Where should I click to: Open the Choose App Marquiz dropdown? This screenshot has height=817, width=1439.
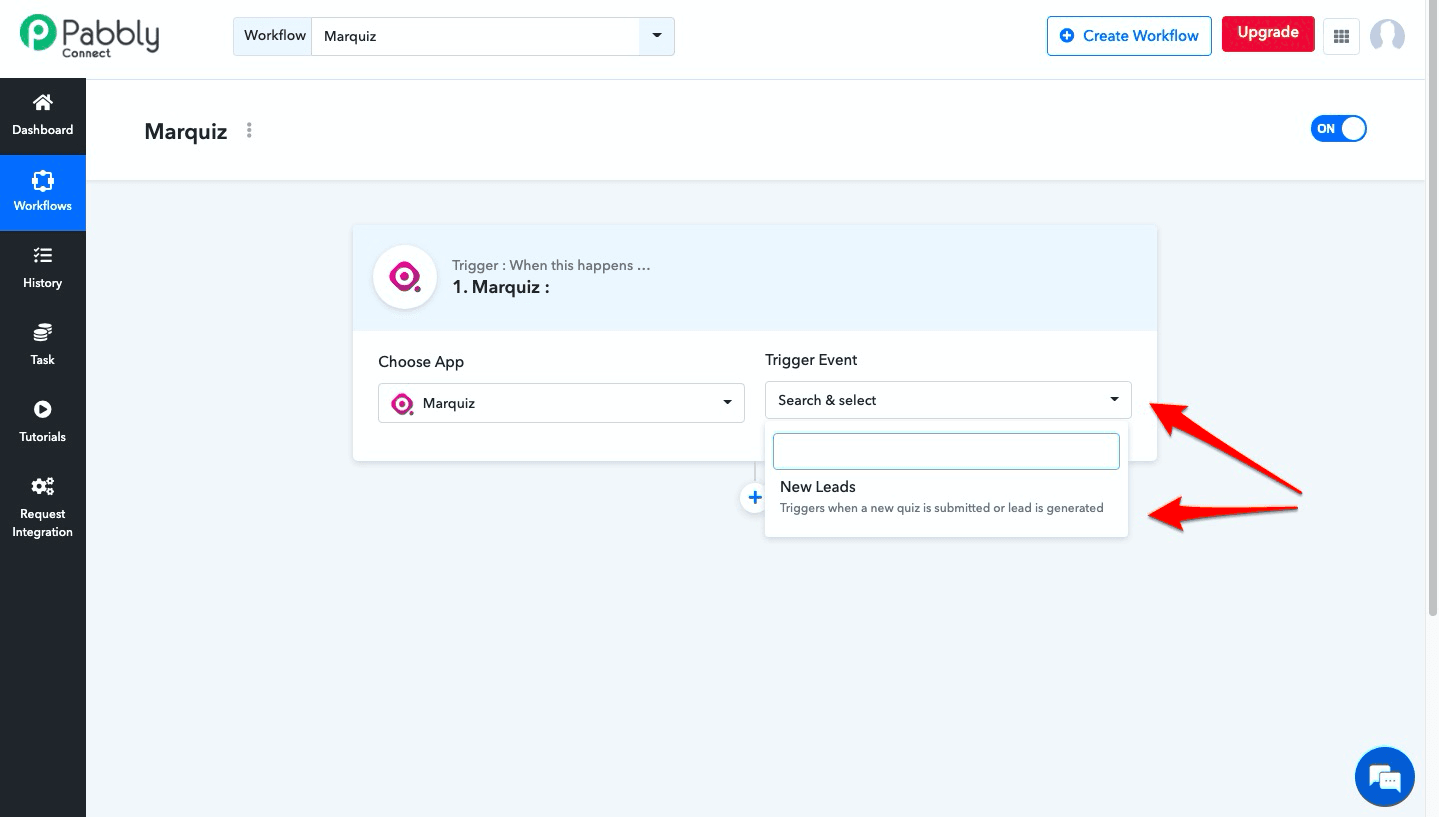[561, 403]
